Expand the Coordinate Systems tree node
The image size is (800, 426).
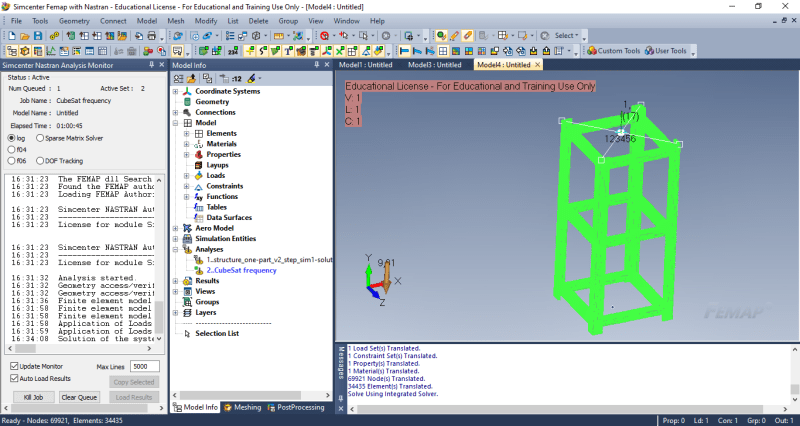tap(176, 91)
